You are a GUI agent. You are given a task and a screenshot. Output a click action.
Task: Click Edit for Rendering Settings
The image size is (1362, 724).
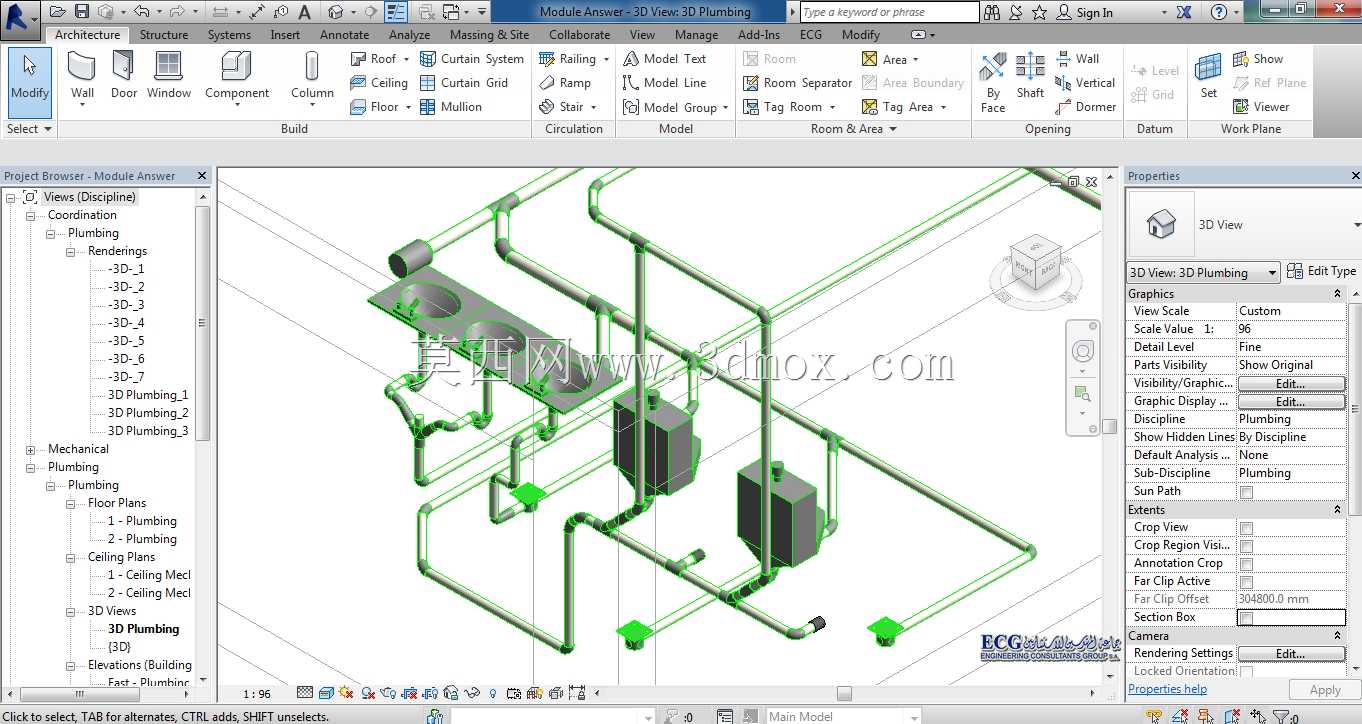[1291, 654]
